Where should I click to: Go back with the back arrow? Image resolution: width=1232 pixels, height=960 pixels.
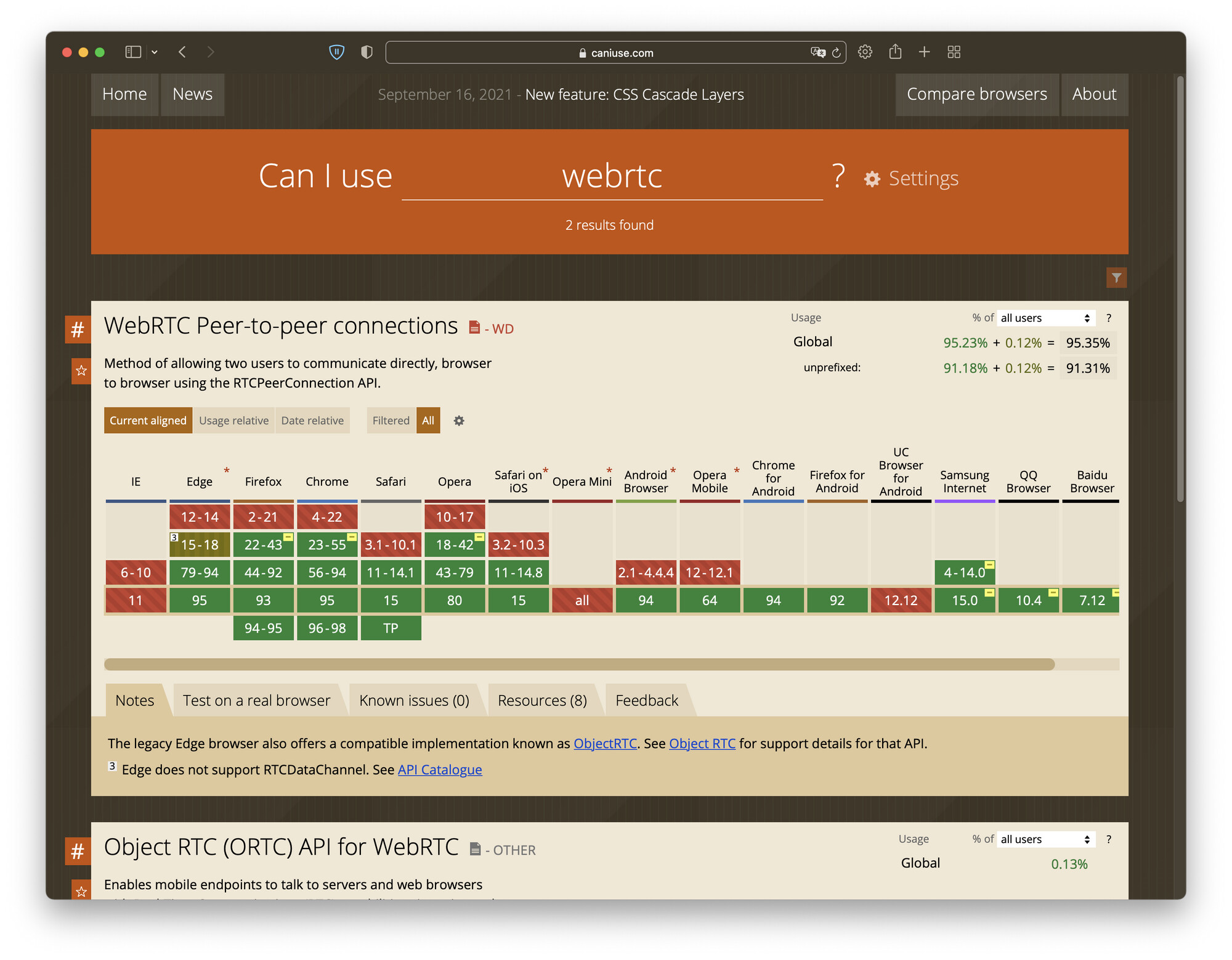182,52
